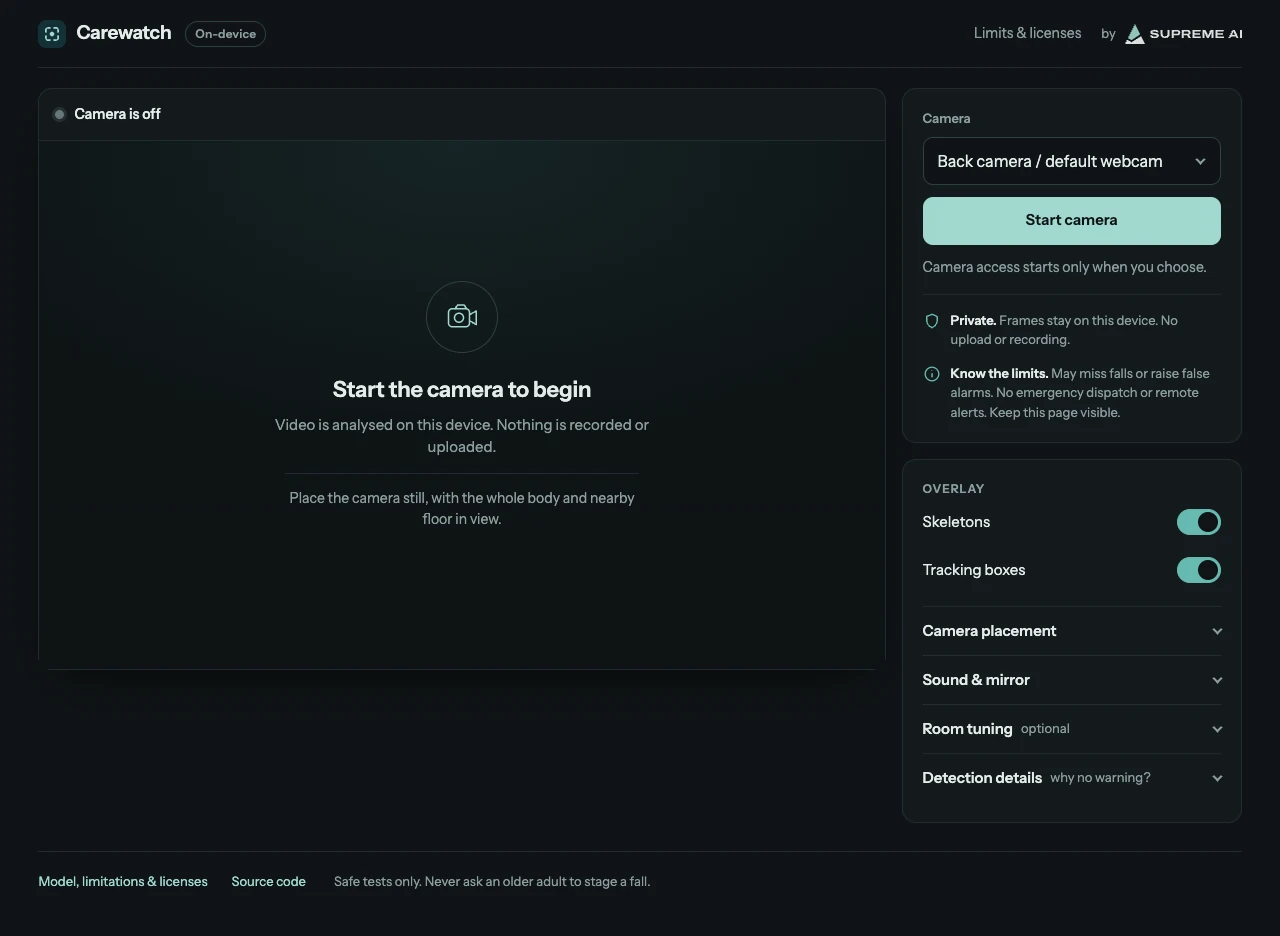The width and height of the screenshot is (1280, 936).
Task: Click the 'why no warning?' hint text
Action: (x=1100, y=778)
